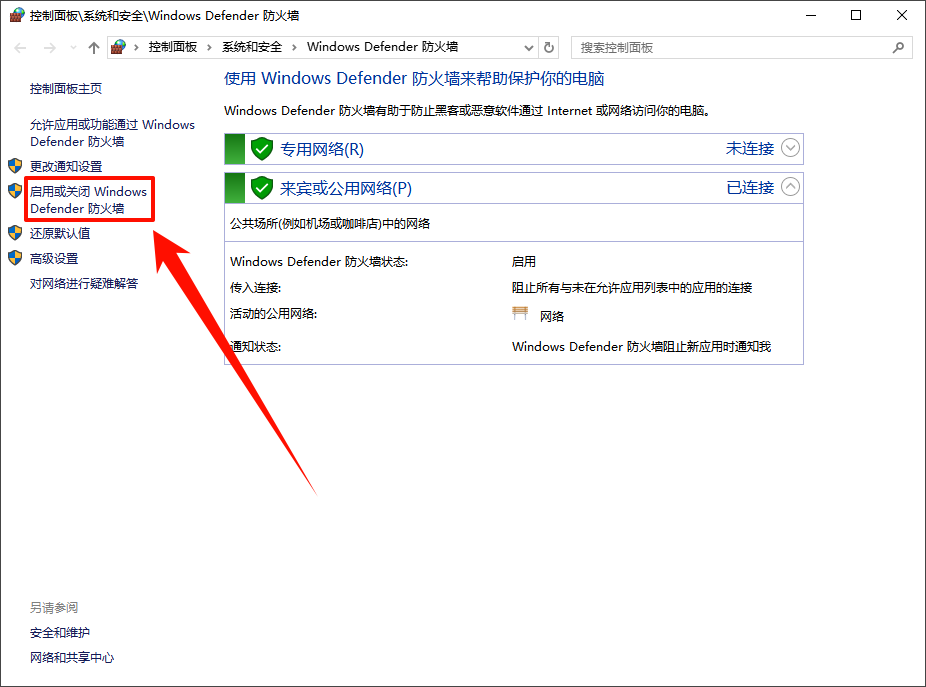Click shield icon beside 还原默认值
Screen dimensions: 926x687
click(x=15, y=233)
